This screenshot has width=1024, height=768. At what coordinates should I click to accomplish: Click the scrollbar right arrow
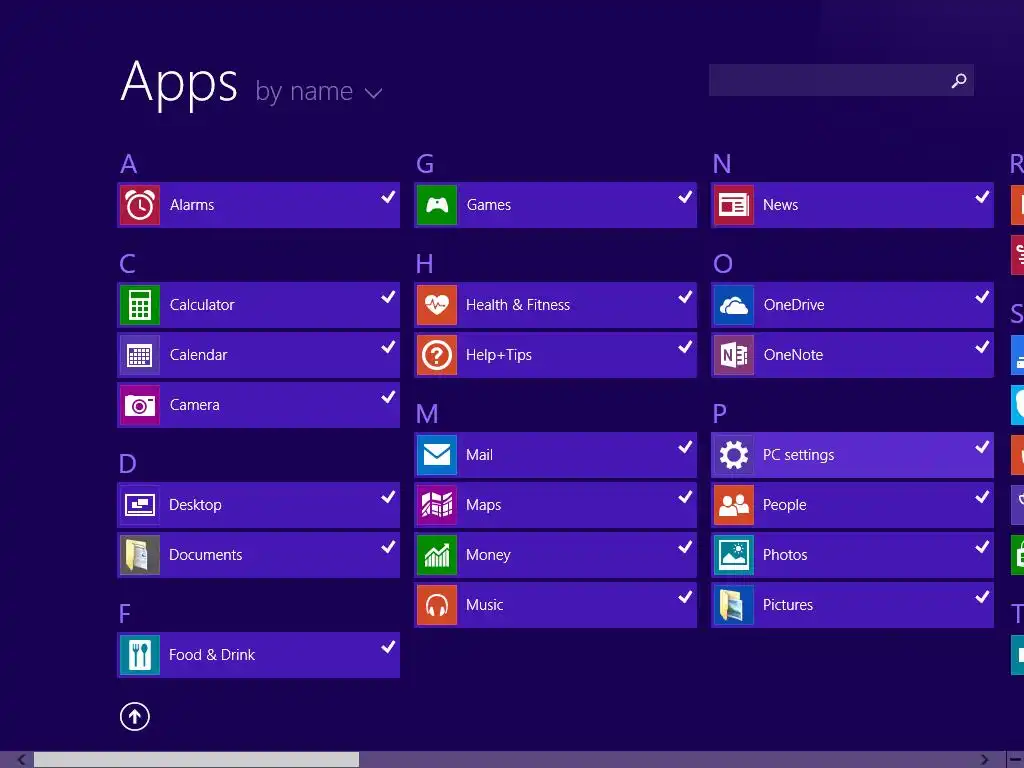[985, 760]
